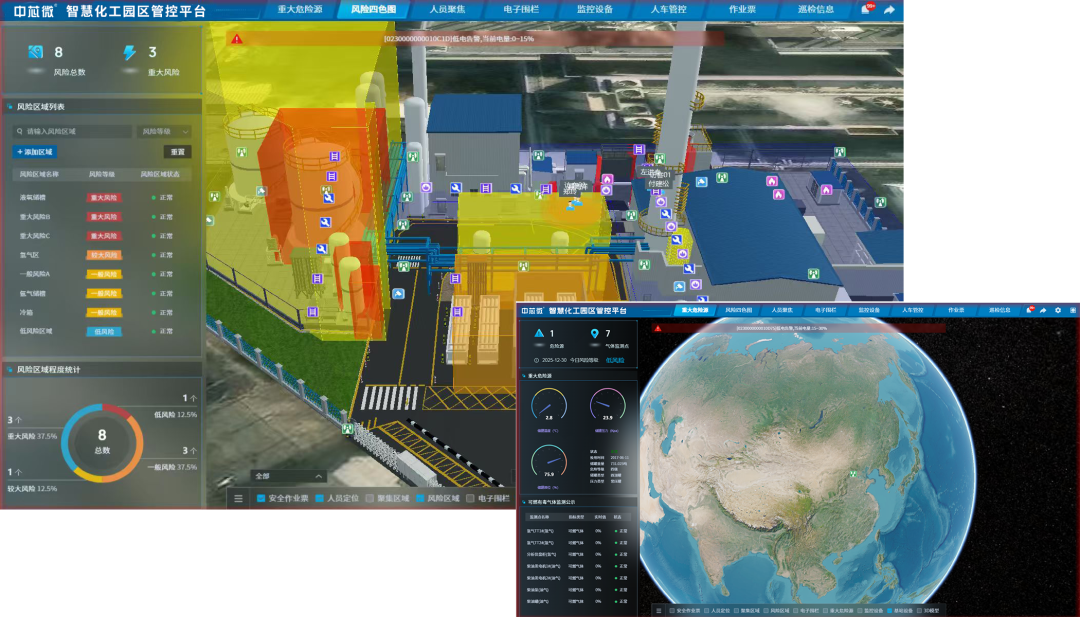Select 风险四色图 tab in main window
The width and height of the screenshot is (1080, 617).
pos(373,10)
